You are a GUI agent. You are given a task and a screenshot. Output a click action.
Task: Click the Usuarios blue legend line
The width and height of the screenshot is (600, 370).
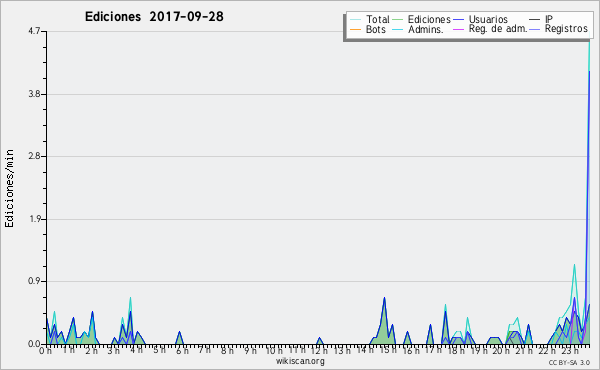[x=458, y=20]
